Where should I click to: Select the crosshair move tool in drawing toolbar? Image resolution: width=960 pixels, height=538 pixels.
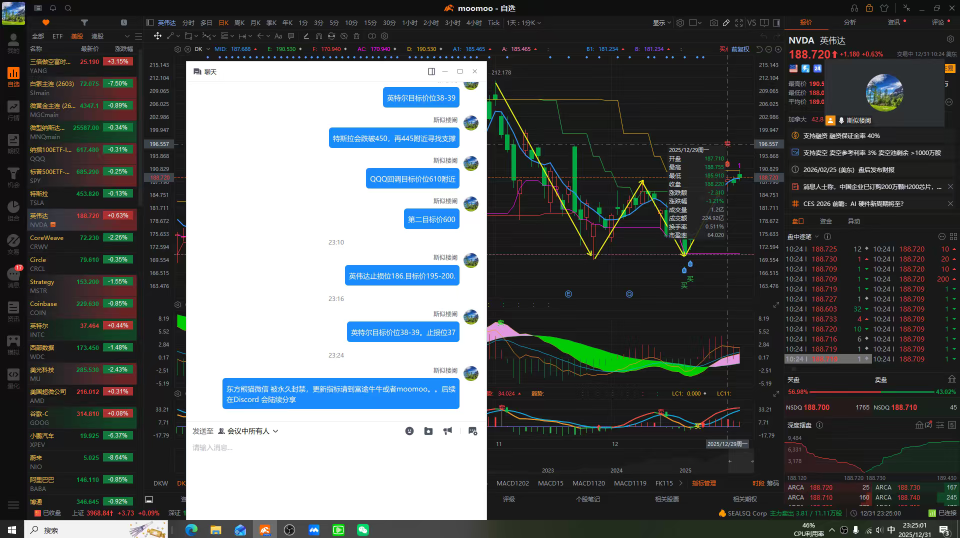[157, 36]
